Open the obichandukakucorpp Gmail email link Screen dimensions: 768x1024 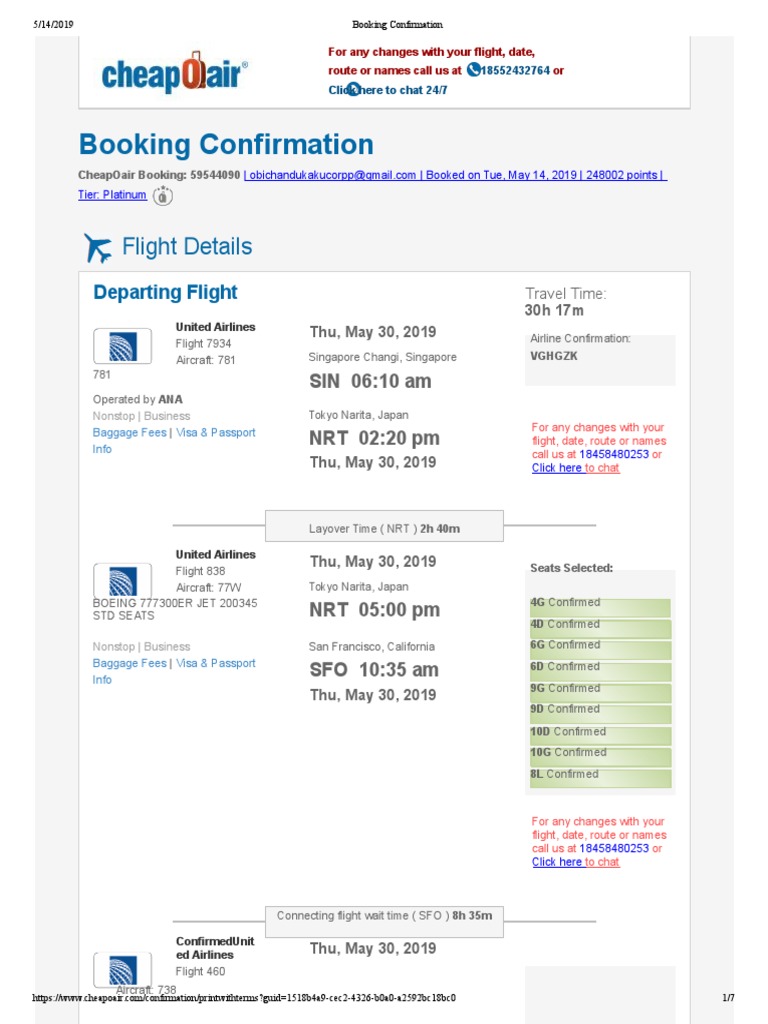coord(333,175)
